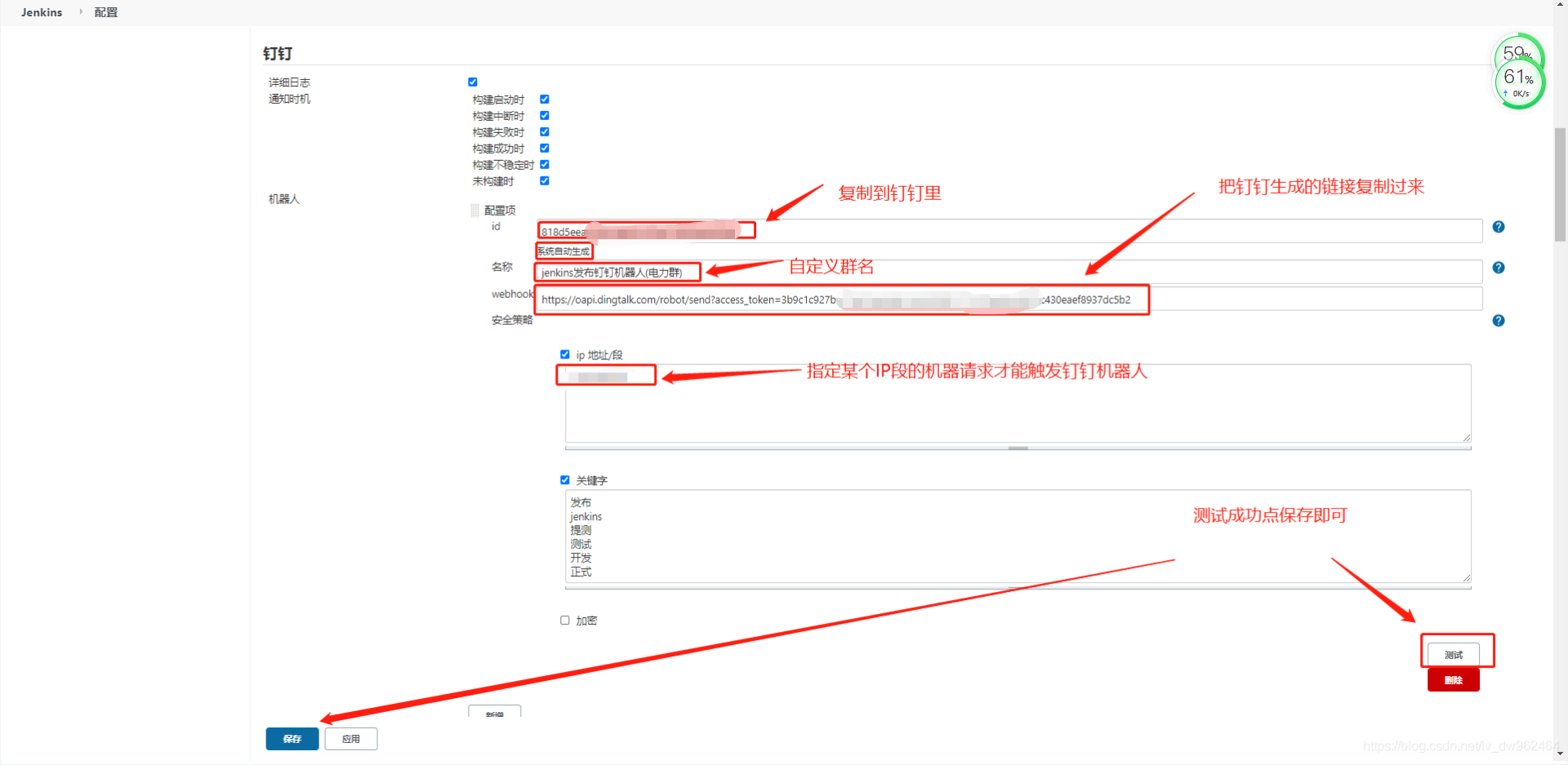This screenshot has height=765, width=1568.
Task: Save configuration with 保存 button
Action: tap(292, 739)
